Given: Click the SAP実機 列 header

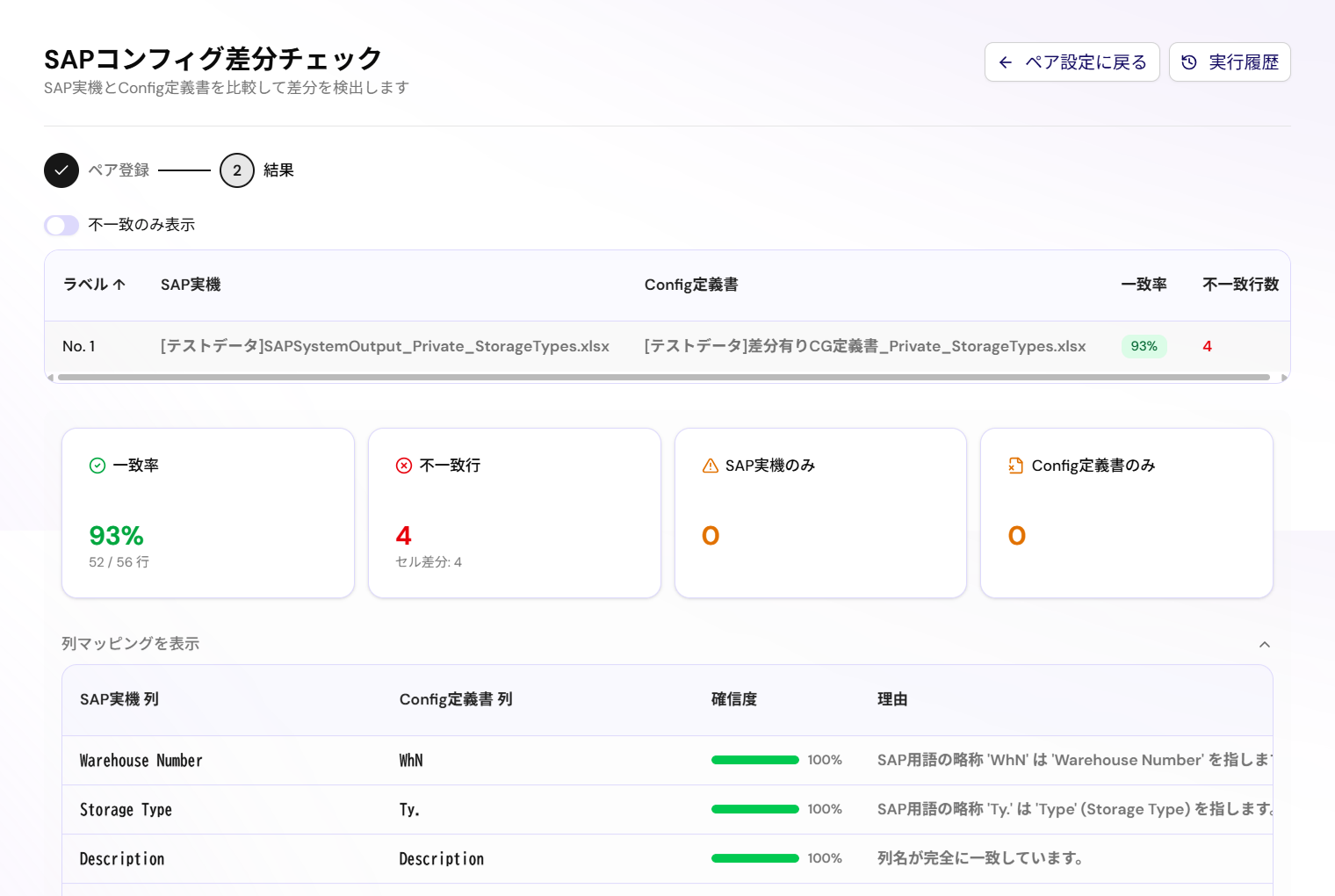Looking at the screenshot, I should coord(119,699).
